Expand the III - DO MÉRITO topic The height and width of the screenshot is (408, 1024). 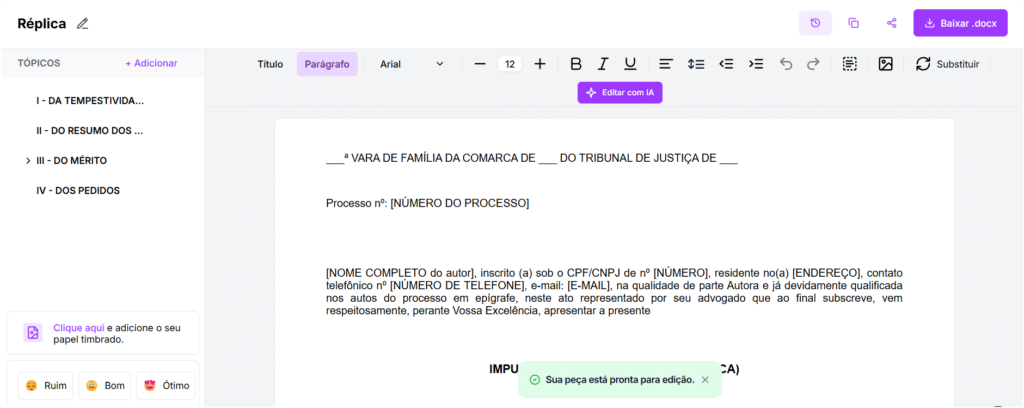pyautogui.click(x=28, y=160)
